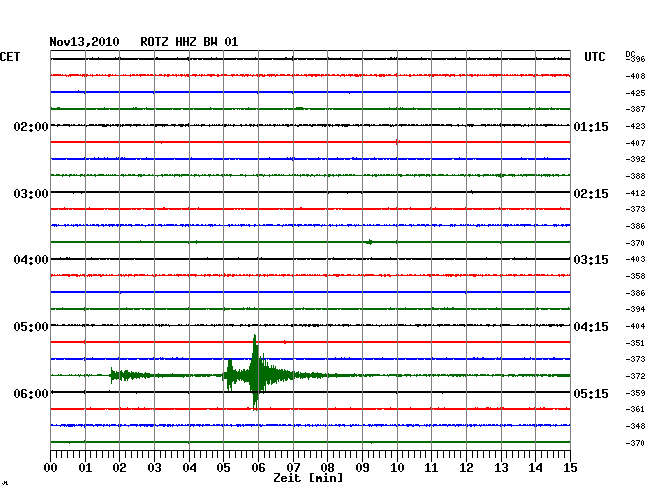650x494 pixels.
Task: Click the DC offset value -394
Action: tap(635, 309)
